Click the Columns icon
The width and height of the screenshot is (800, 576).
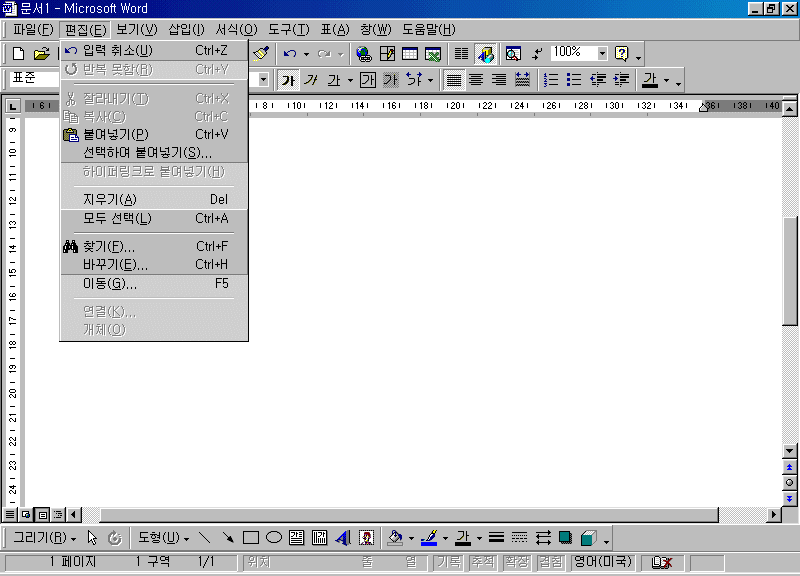(x=461, y=54)
